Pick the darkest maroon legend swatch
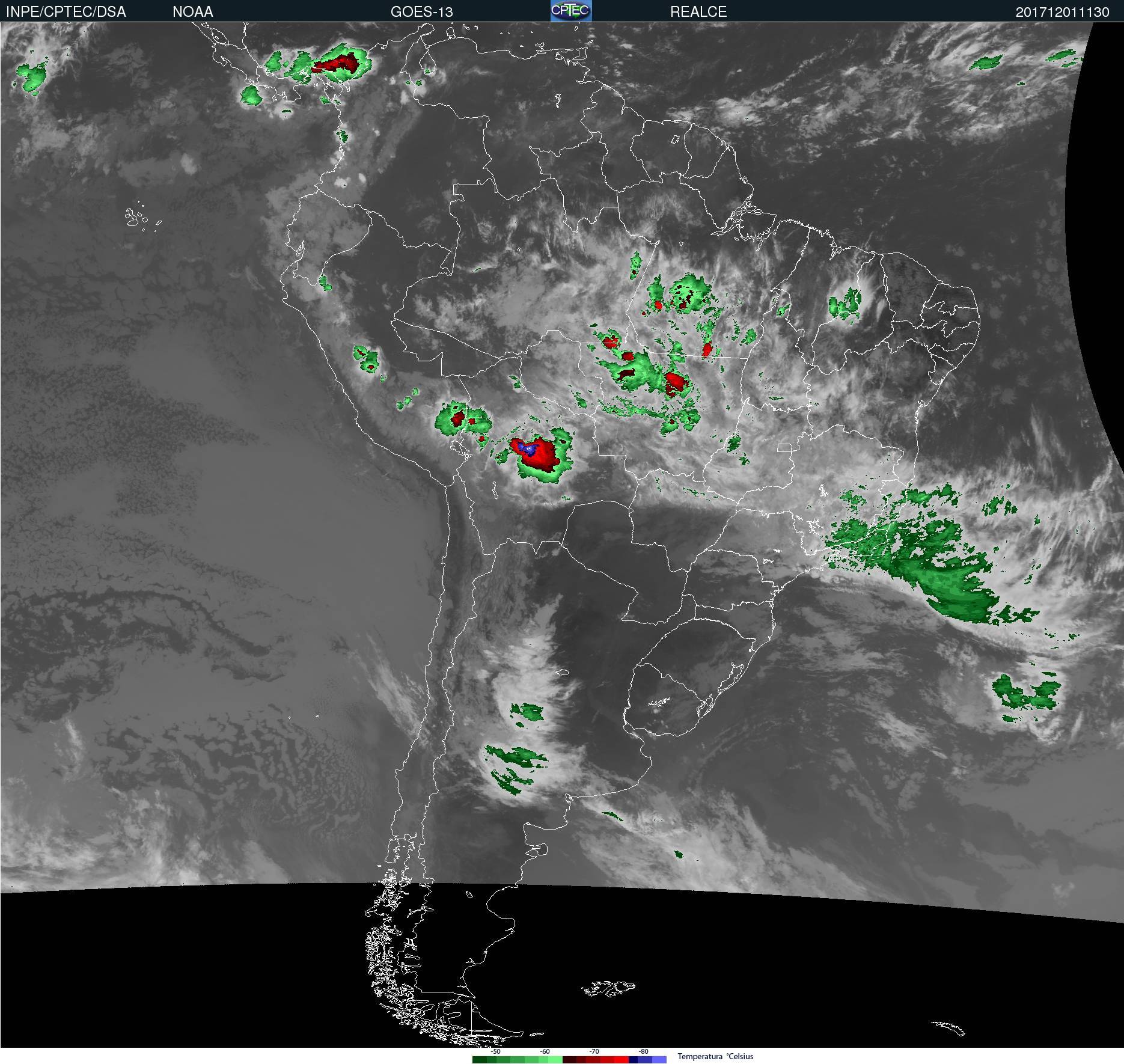 569,1060
